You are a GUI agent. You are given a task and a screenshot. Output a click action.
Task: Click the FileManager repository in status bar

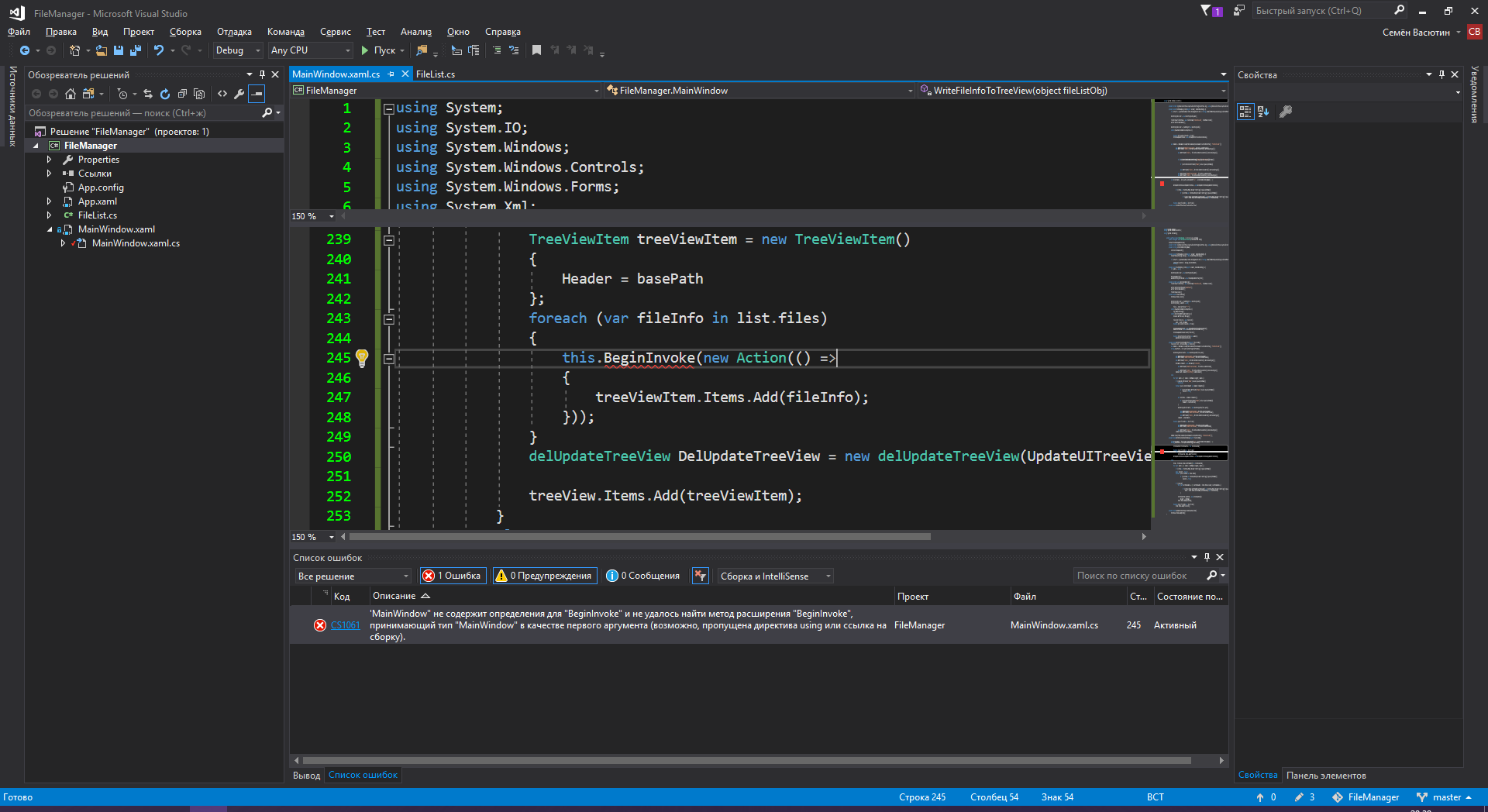point(1366,797)
